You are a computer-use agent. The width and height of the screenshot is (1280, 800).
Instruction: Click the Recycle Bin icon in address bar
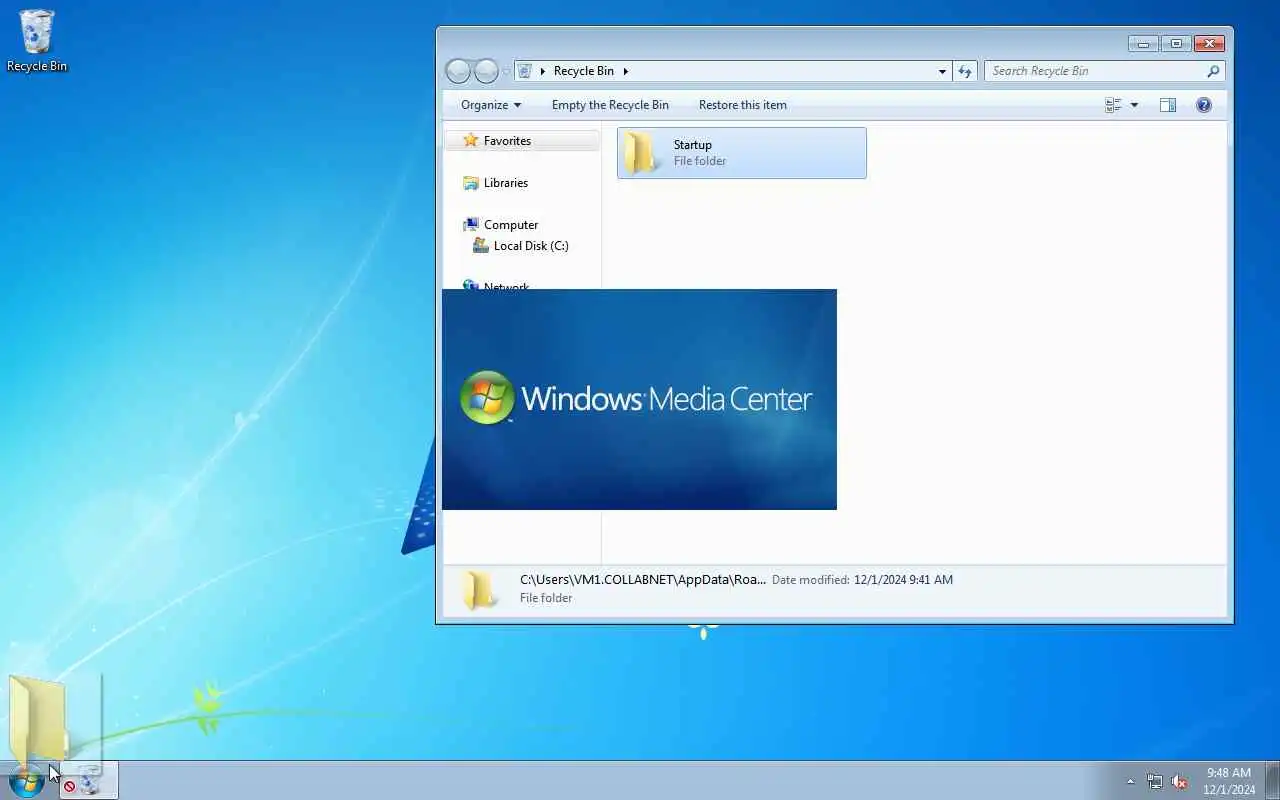(x=524, y=71)
